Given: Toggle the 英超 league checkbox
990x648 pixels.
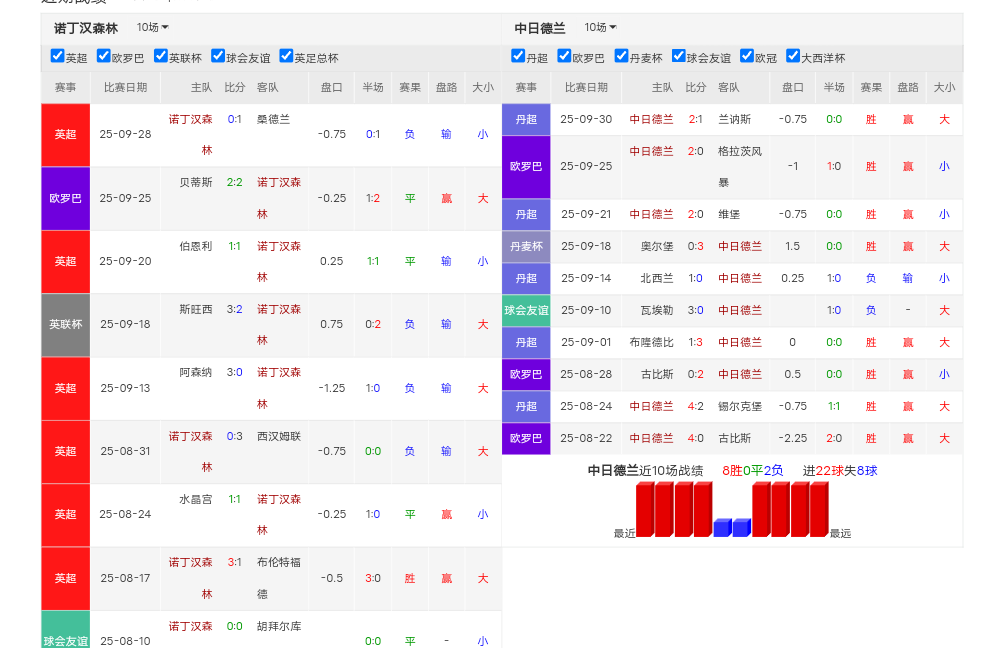Looking at the screenshot, I should 57,57.
